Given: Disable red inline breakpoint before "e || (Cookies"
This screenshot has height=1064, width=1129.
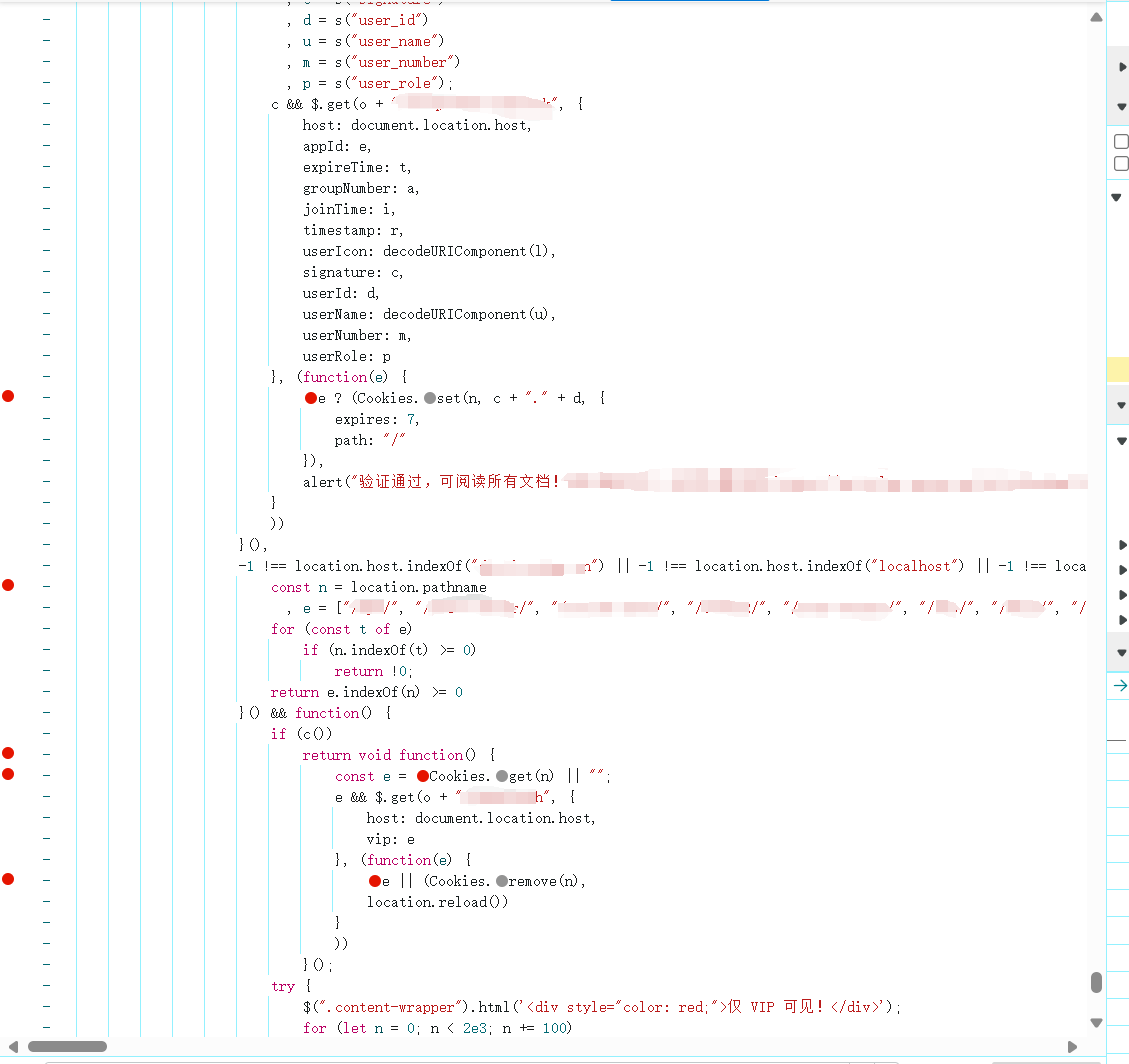Looking at the screenshot, I should tap(375, 881).
